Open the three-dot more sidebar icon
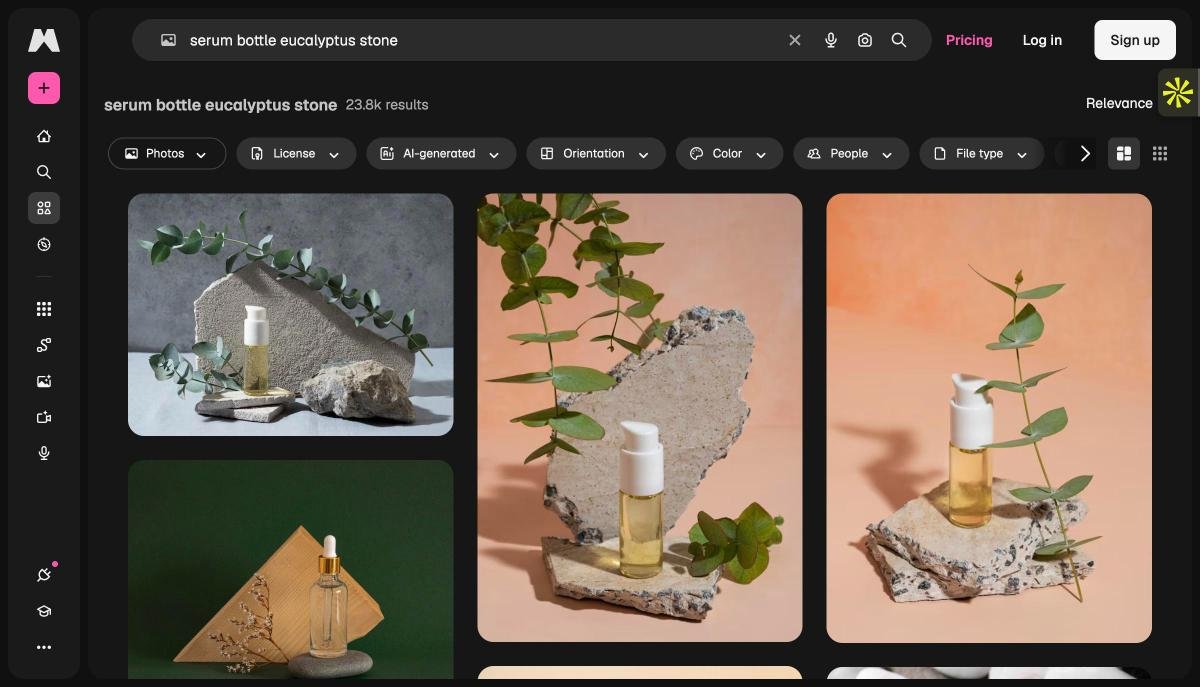The width and height of the screenshot is (1200, 687). point(44,647)
